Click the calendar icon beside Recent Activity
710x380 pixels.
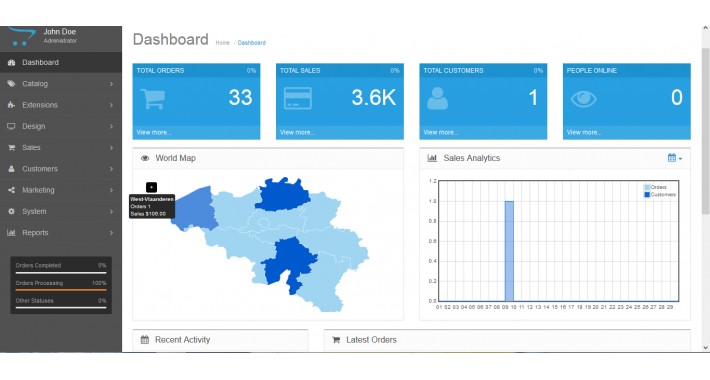tap(145, 340)
